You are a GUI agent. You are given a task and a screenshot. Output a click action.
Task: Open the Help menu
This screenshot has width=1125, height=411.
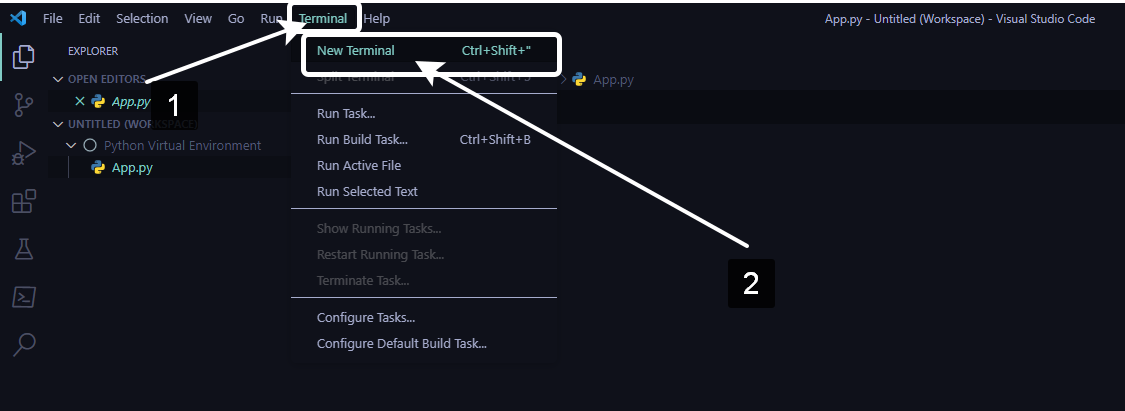pos(377,18)
